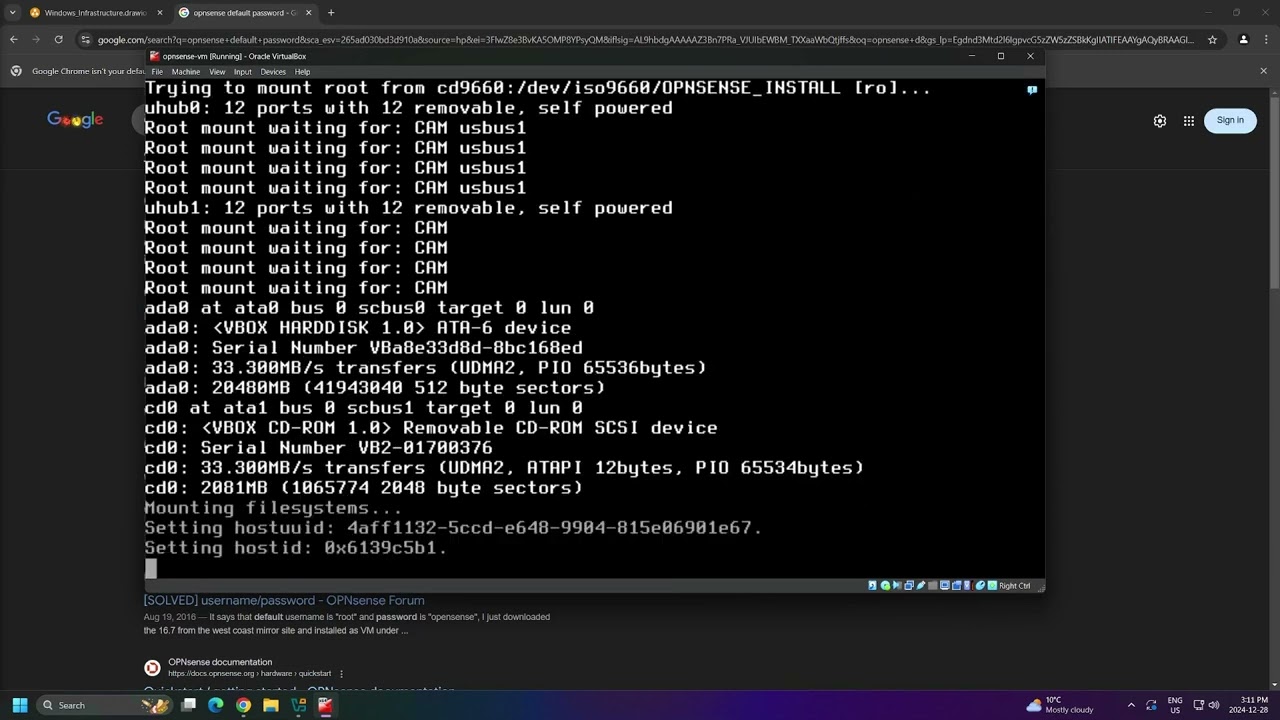Click the mouse integration indicator in VirtualBox status bar
Image resolution: width=1280 pixels, height=720 pixels.
click(x=980, y=586)
